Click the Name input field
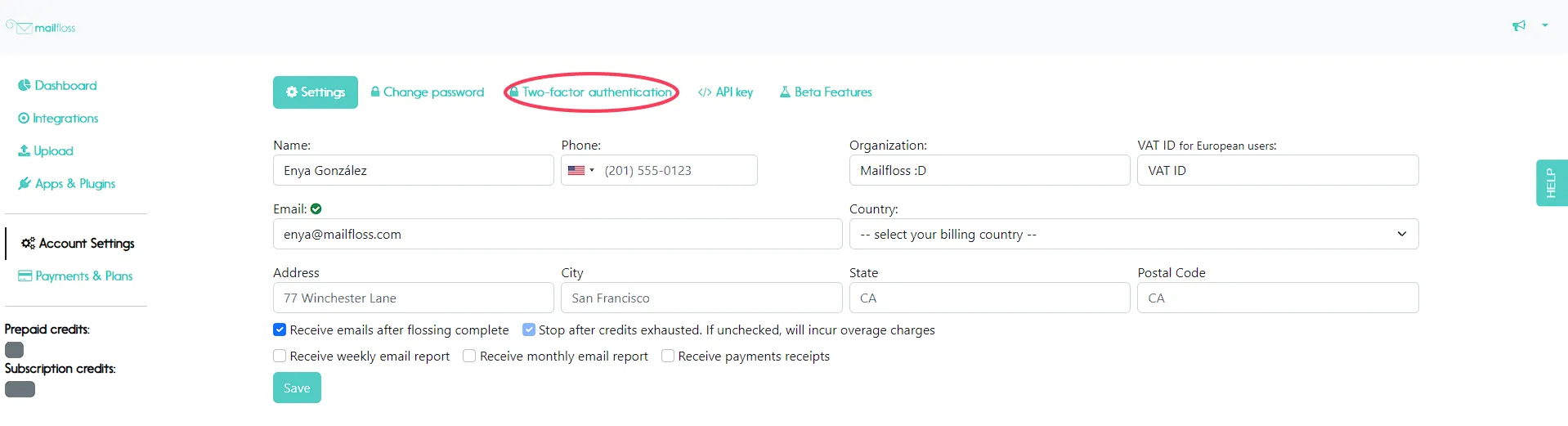The width and height of the screenshot is (1568, 426). click(x=414, y=170)
